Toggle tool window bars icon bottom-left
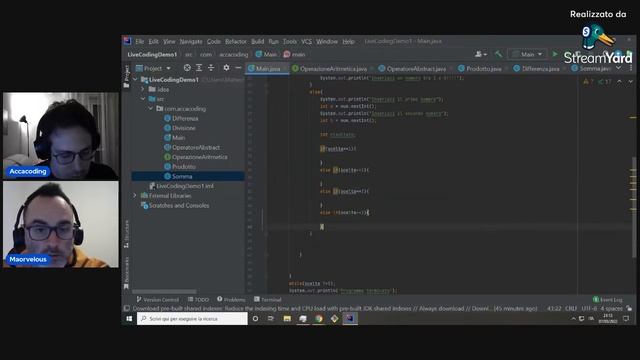This screenshot has width=640, height=360. (x=127, y=309)
